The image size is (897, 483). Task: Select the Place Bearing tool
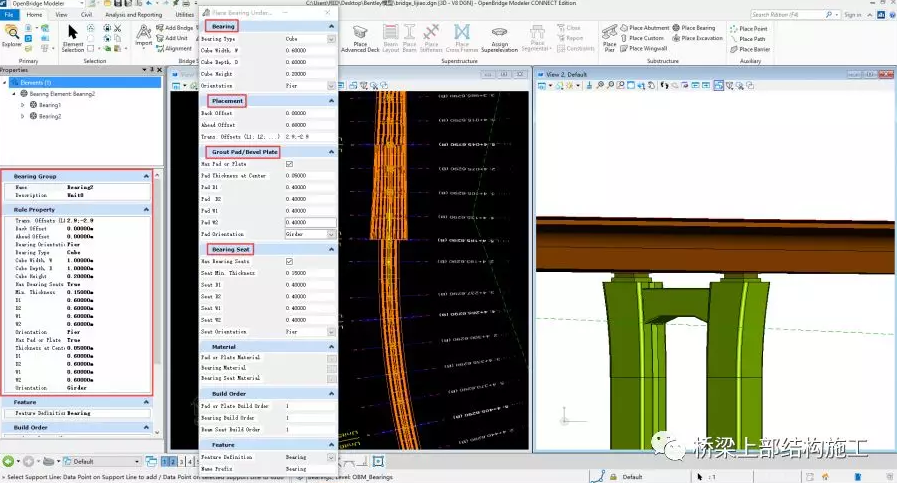point(694,27)
